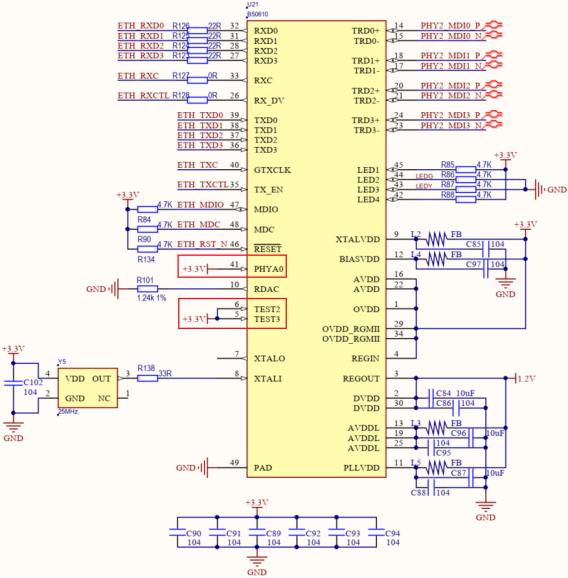Click the LEDG net label

[424, 177]
